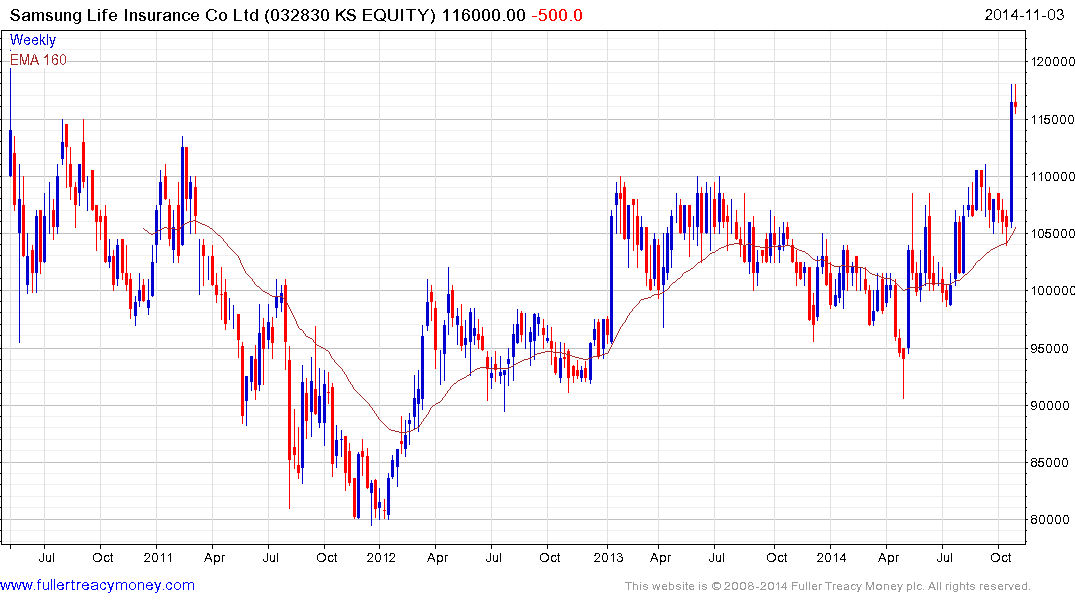This screenshot has height=600, width=1075.
Task: Click the 115000 price axis label
Action: coord(1053,119)
